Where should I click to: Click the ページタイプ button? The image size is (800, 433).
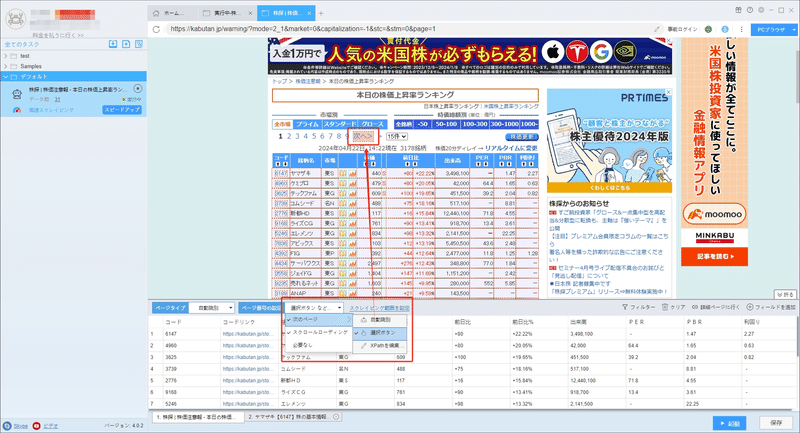tap(170, 308)
